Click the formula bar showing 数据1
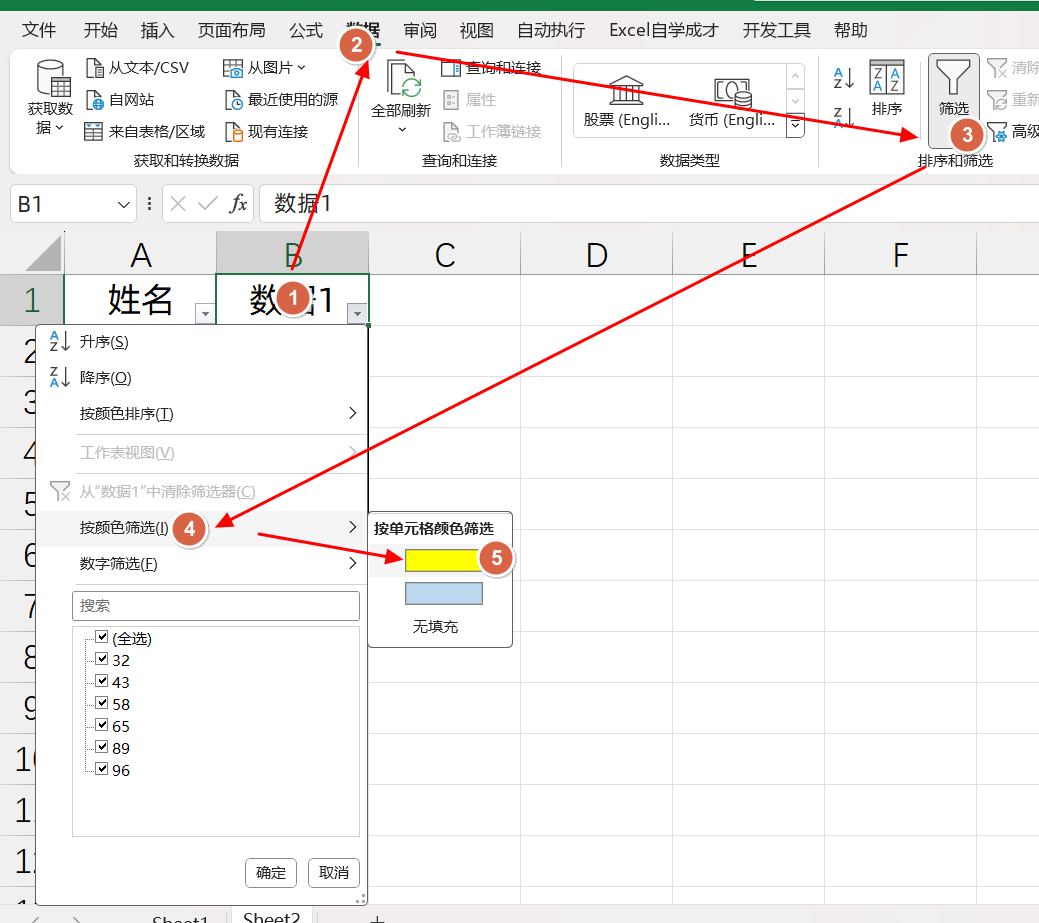1039x923 pixels. click(x=649, y=203)
